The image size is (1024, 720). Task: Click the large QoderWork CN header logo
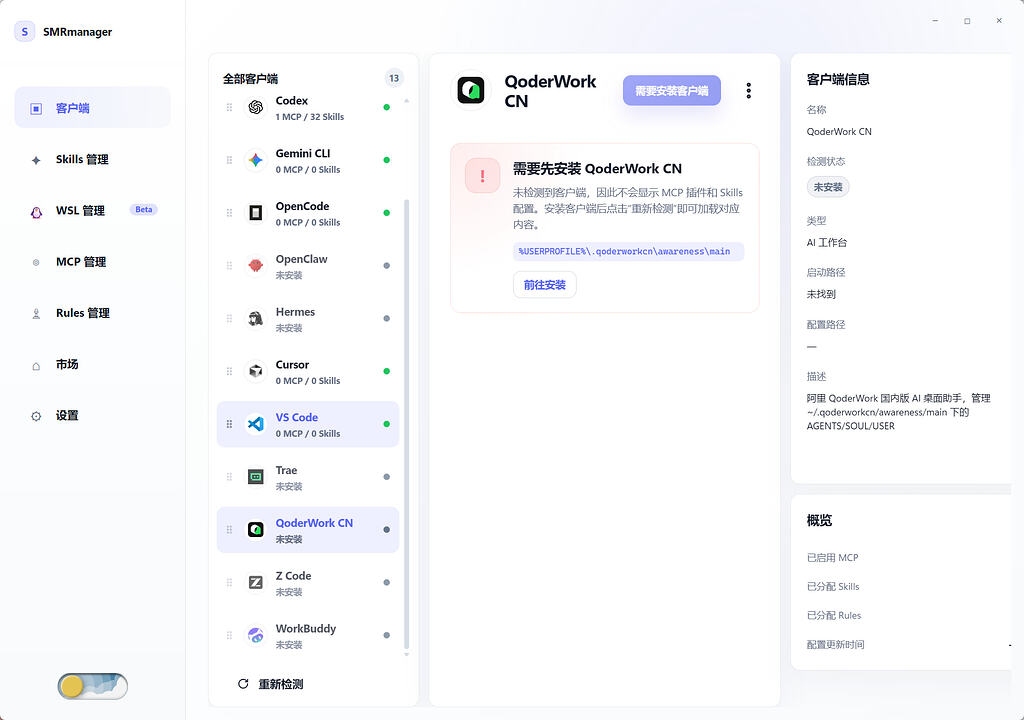click(x=471, y=90)
